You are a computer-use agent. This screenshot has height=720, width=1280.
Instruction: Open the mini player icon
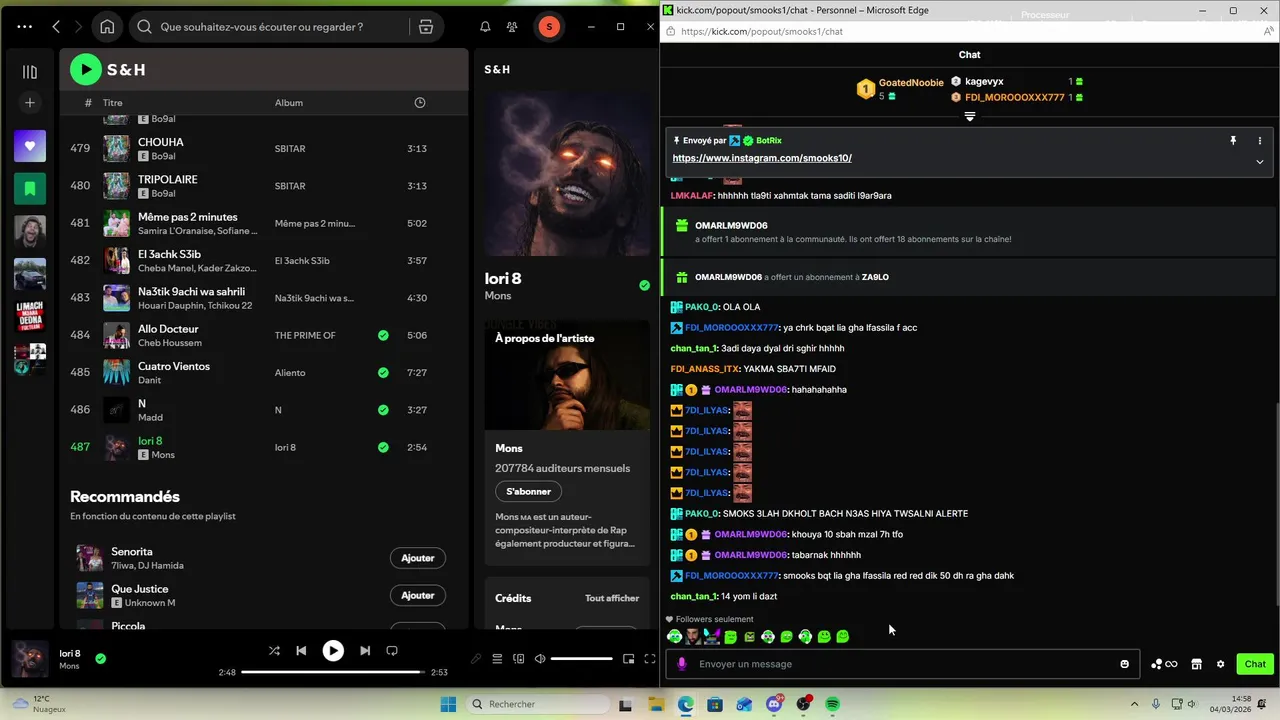pyautogui.click(x=628, y=659)
